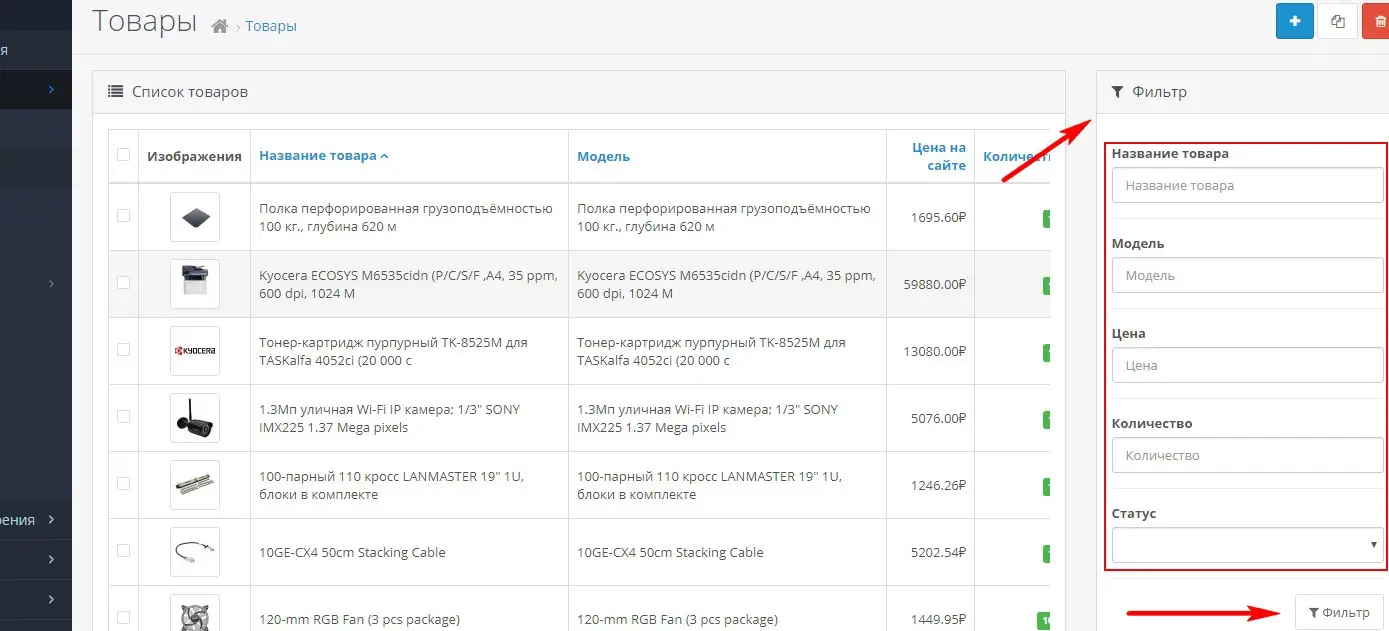Sort by Модель column header
1389x631 pixels.
click(603, 156)
